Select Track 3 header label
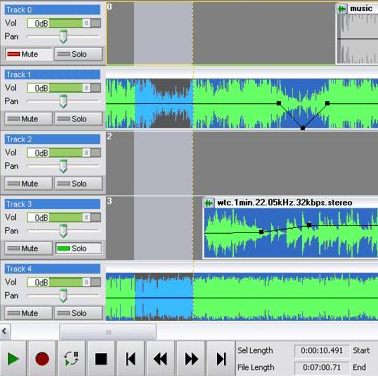This screenshot has height=376, width=378. click(x=52, y=204)
